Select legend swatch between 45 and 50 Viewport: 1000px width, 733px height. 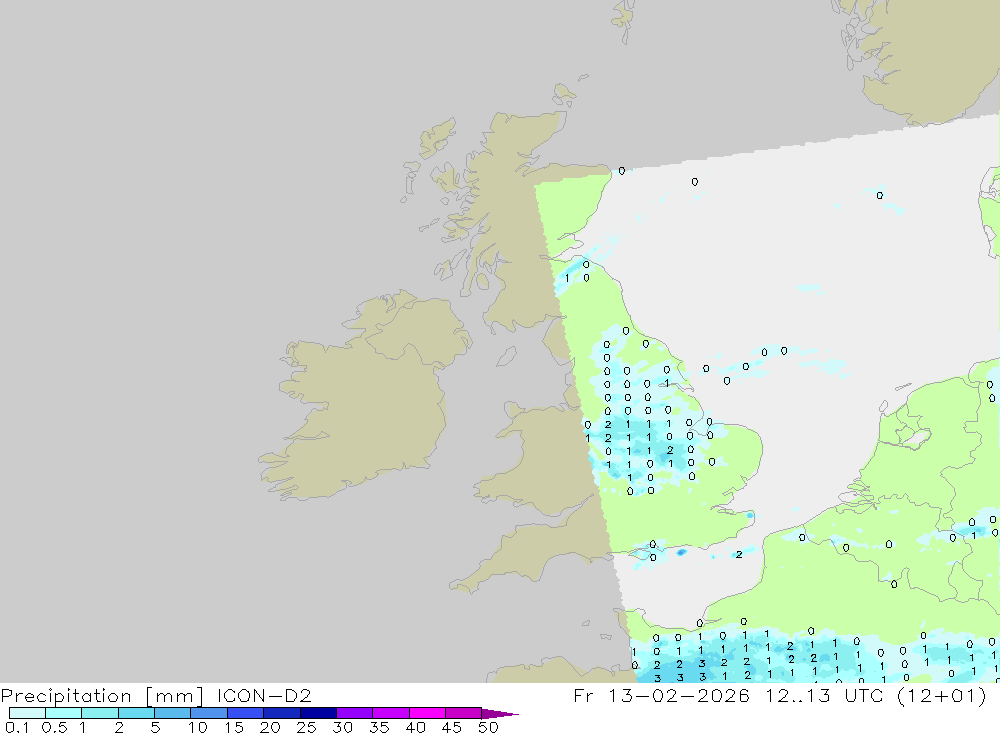pyautogui.click(x=464, y=713)
